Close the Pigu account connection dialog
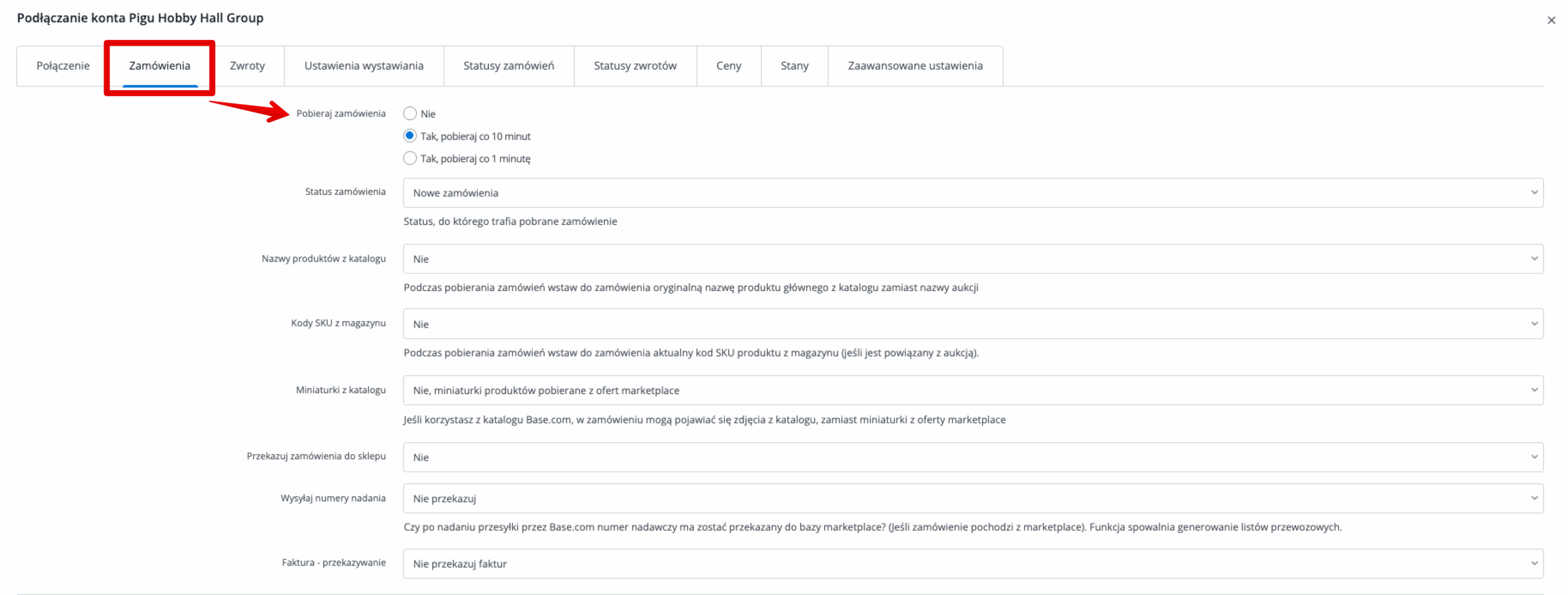 pyautogui.click(x=1551, y=20)
